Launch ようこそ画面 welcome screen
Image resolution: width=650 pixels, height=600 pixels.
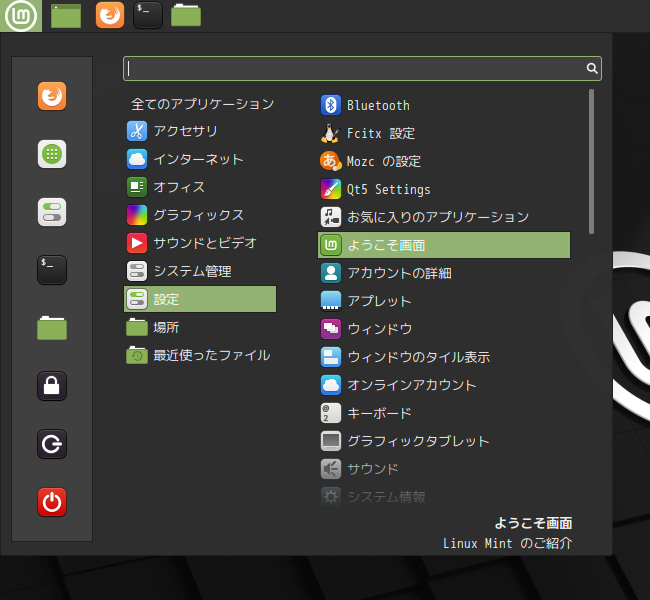(444, 245)
